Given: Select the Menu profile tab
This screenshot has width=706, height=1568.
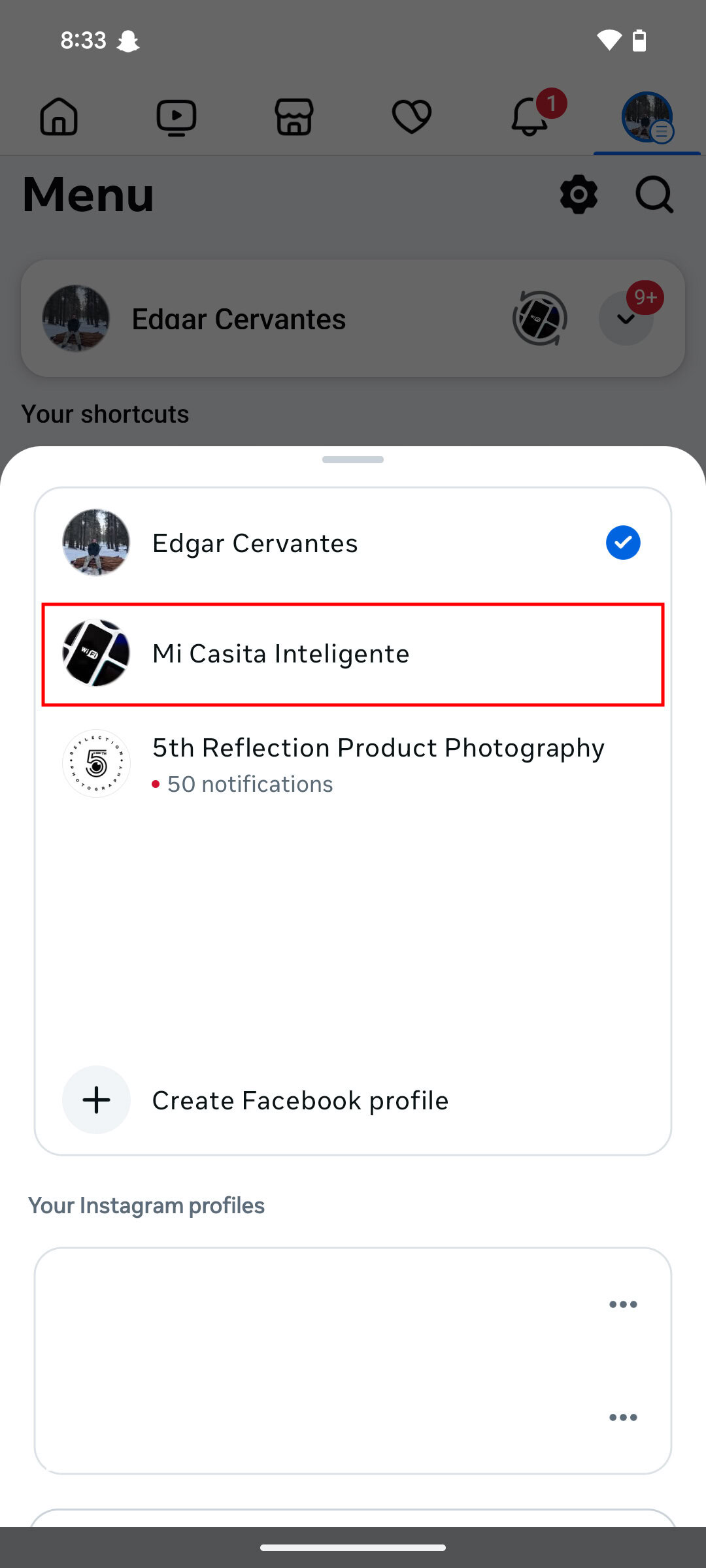Looking at the screenshot, I should 647,118.
